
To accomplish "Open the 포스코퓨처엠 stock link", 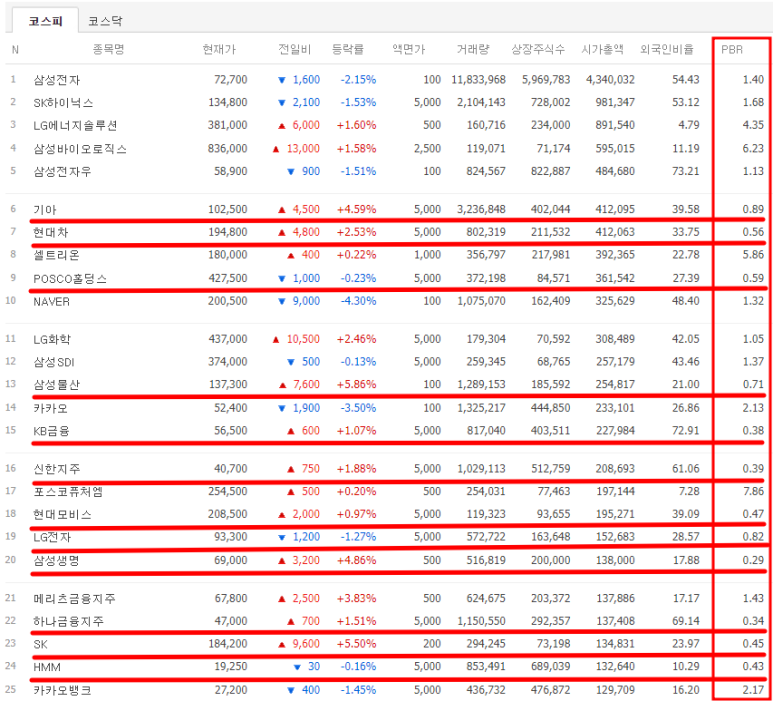I will 68,491.
